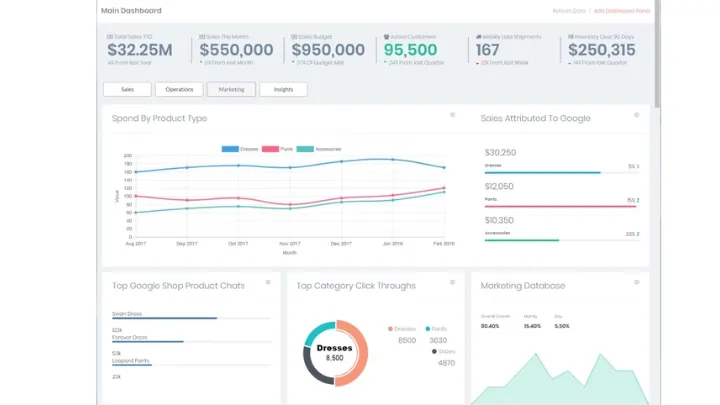Open settings icon on Spend By Product Type panel
Viewport: 720px width, 405px height.
pyautogui.click(x=452, y=115)
